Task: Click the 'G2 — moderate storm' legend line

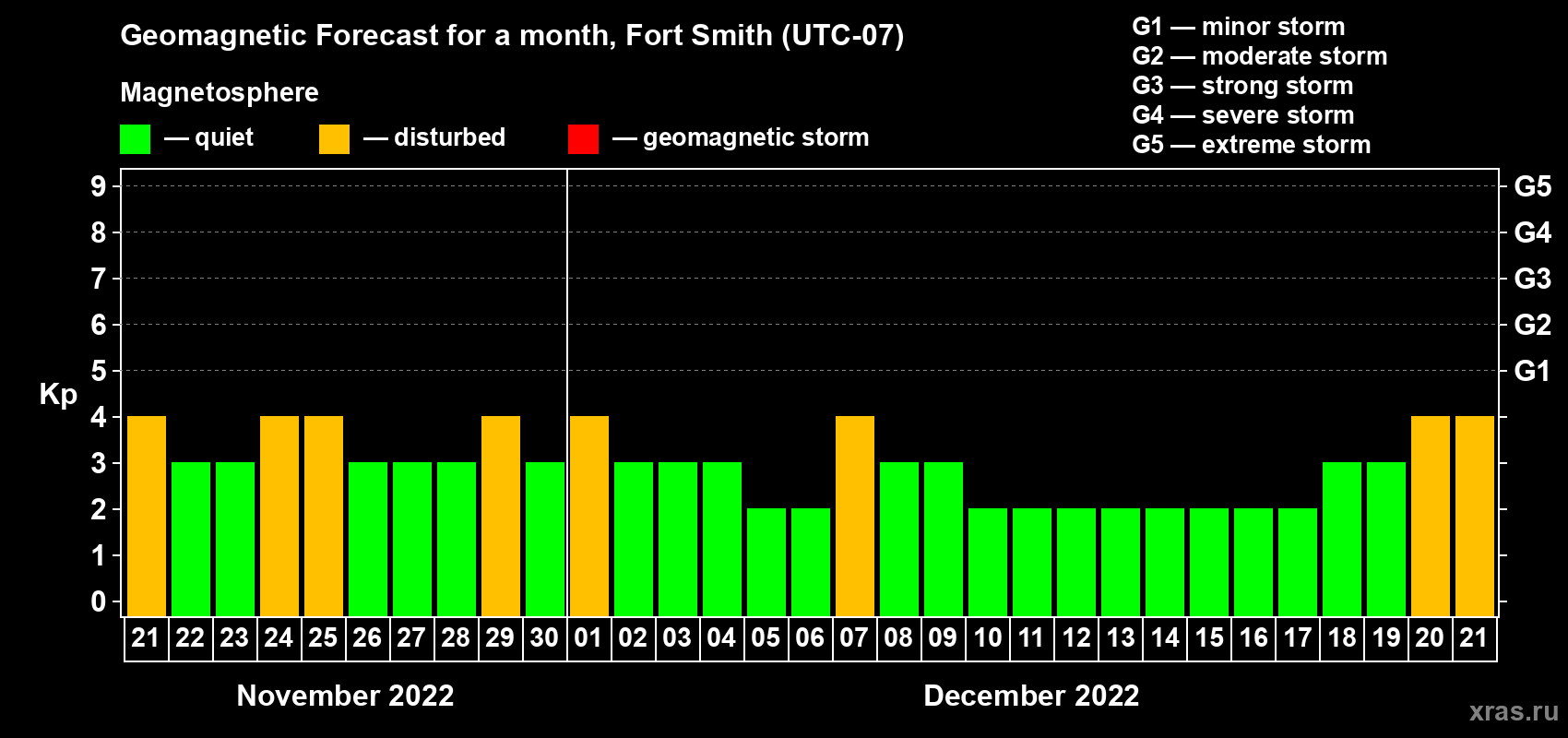Action: (x=1260, y=56)
